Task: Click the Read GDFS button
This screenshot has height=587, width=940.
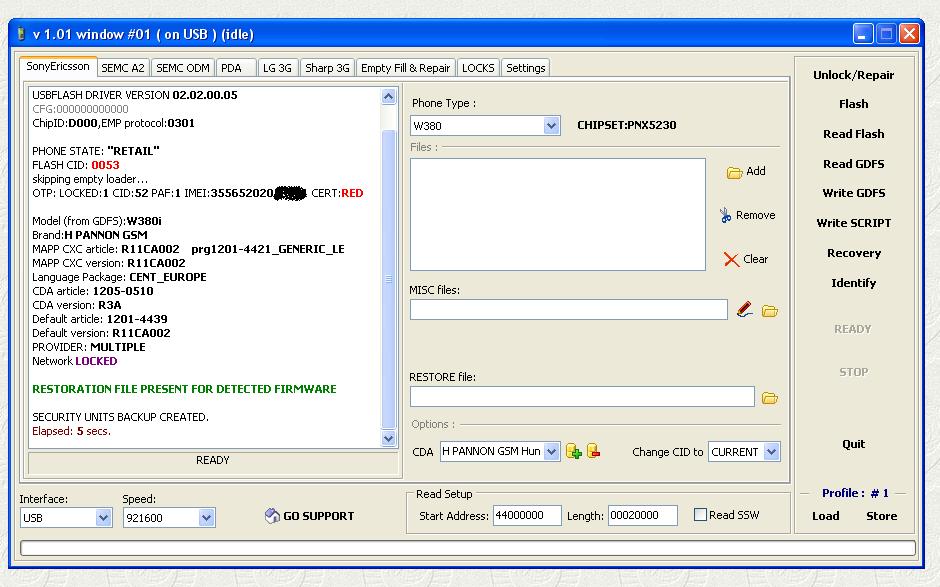Action: pos(854,164)
